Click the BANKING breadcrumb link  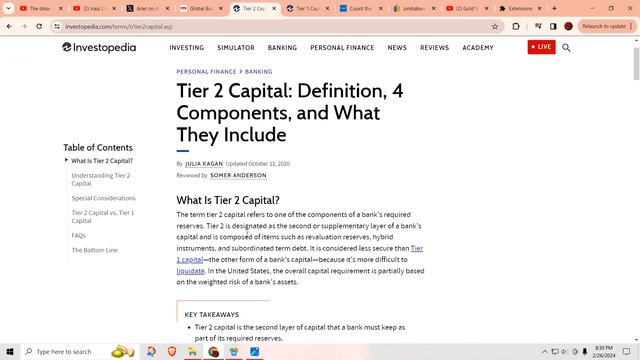point(259,71)
